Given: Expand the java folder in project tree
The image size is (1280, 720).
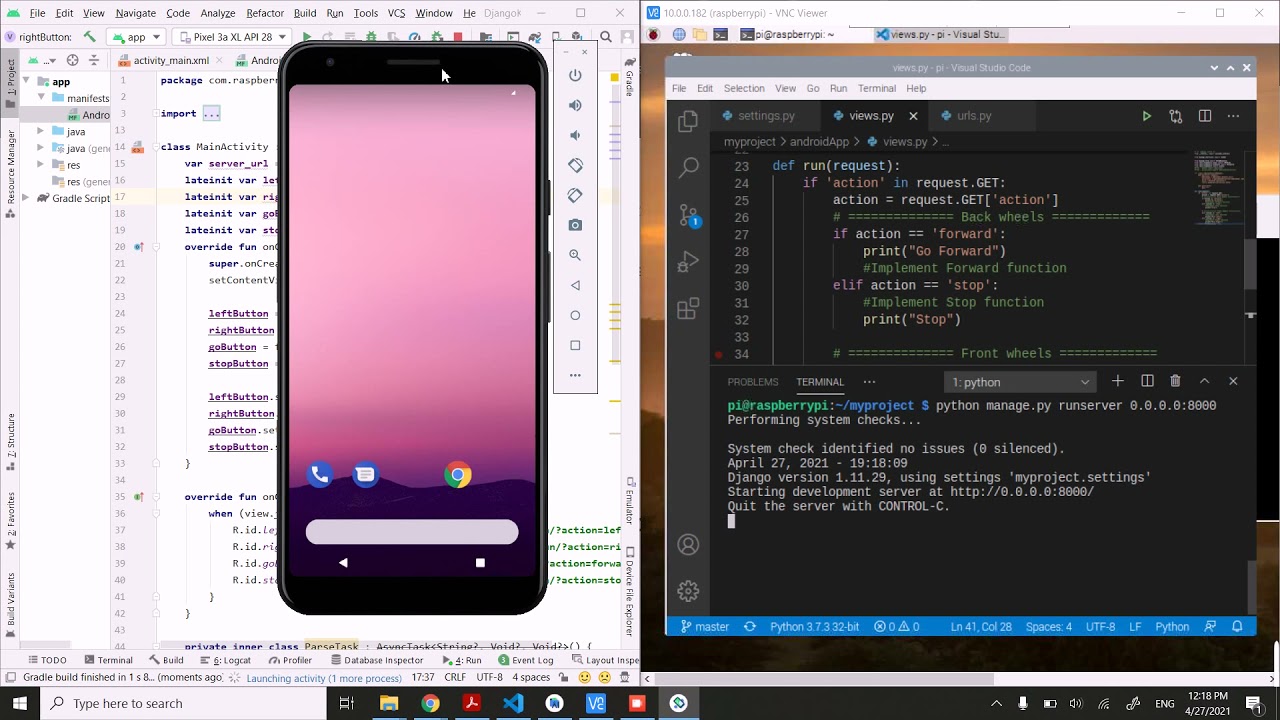Looking at the screenshot, I should [41, 131].
